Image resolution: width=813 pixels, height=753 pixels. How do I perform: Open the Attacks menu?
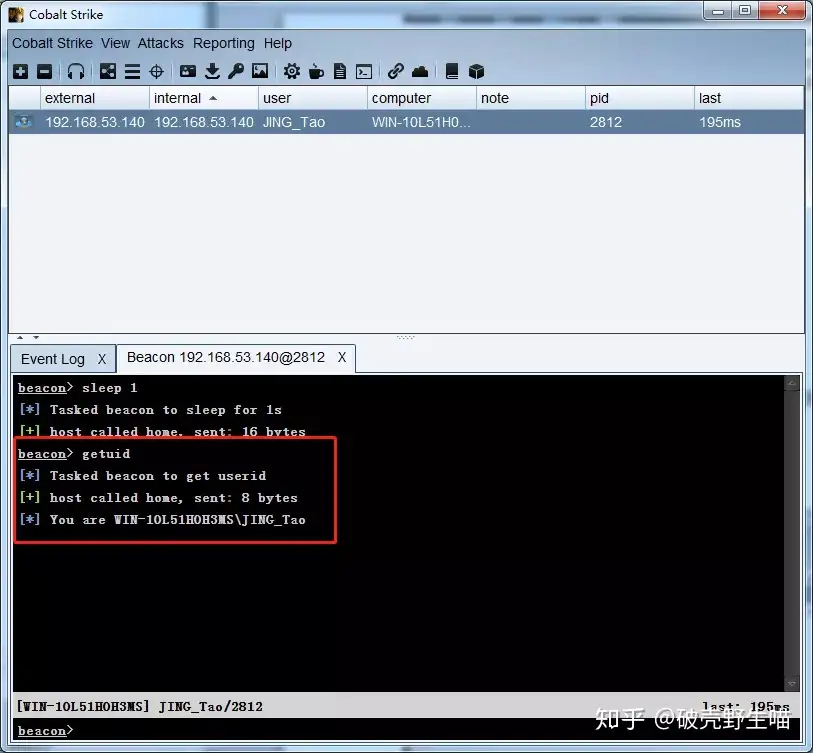click(x=161, y=43)
